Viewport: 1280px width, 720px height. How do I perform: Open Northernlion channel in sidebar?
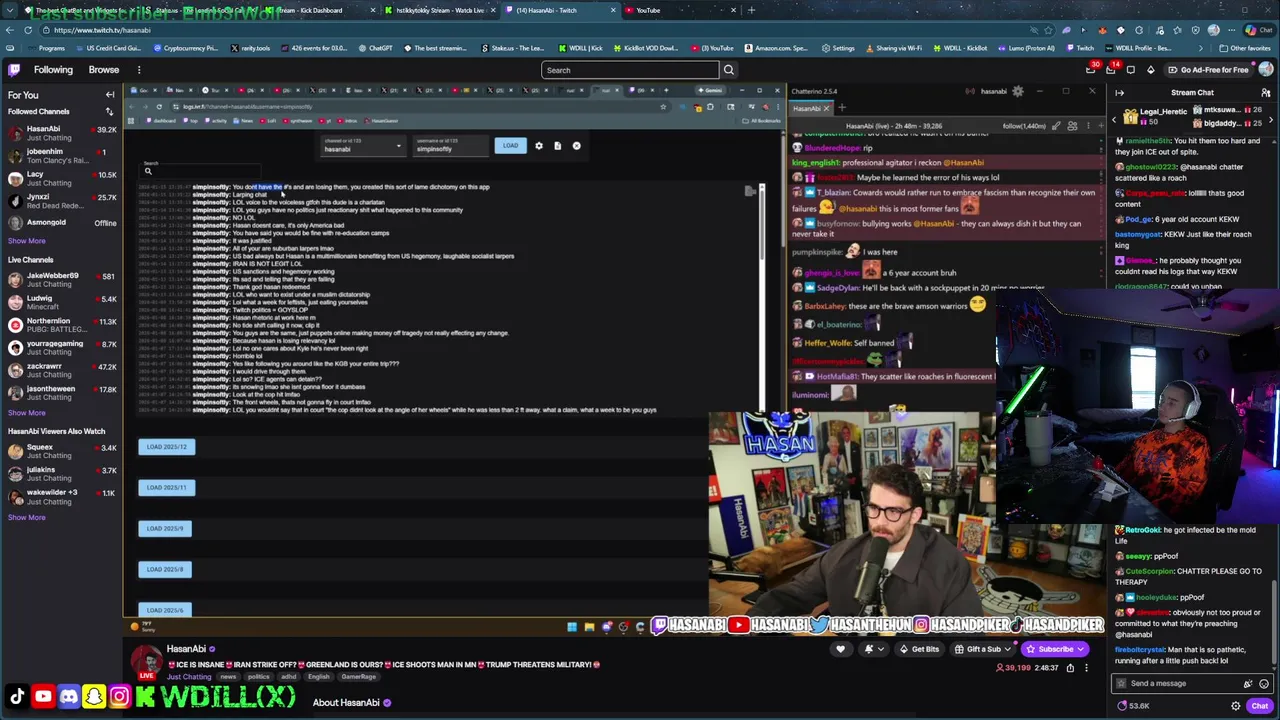coord(62,325)
